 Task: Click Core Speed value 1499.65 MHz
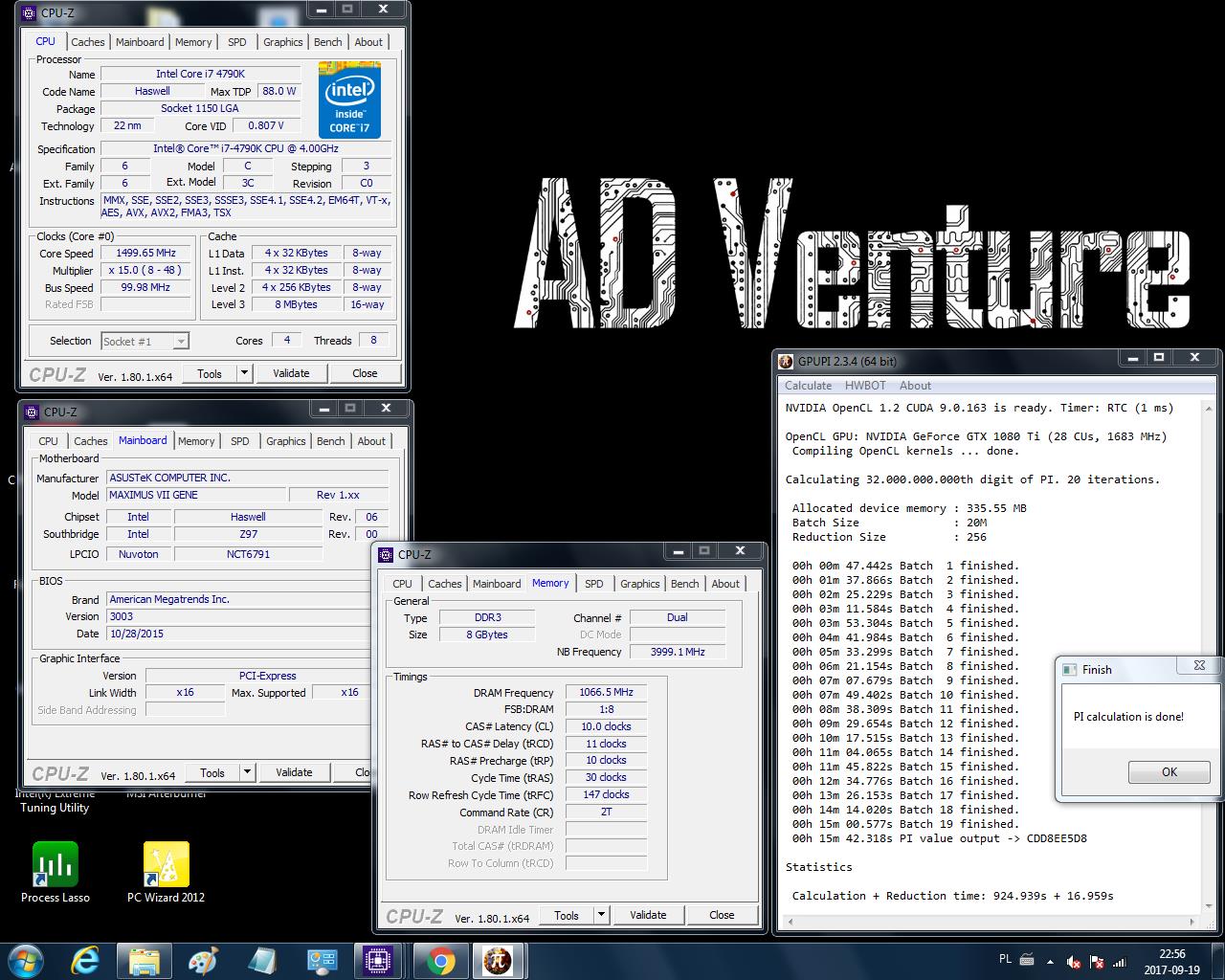147,253
